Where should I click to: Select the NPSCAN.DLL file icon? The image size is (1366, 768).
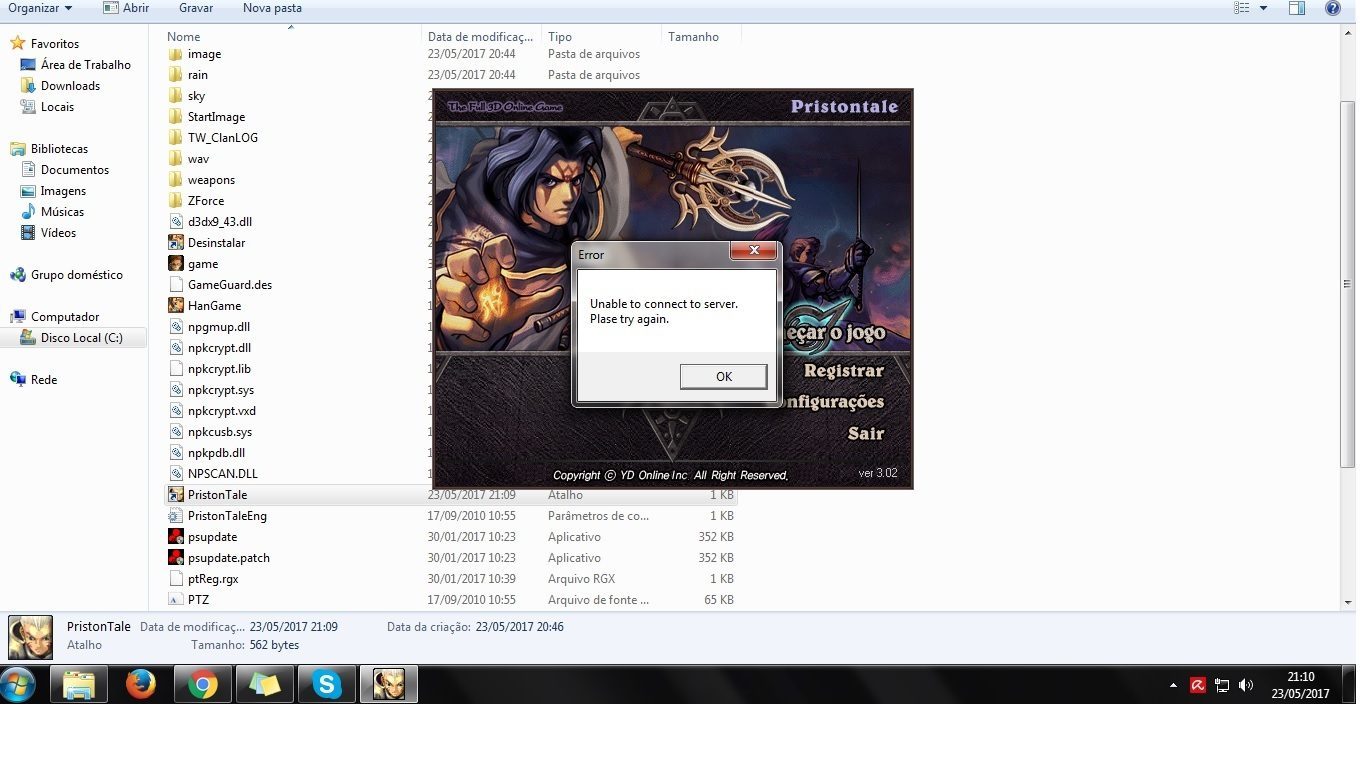[176, 474]
